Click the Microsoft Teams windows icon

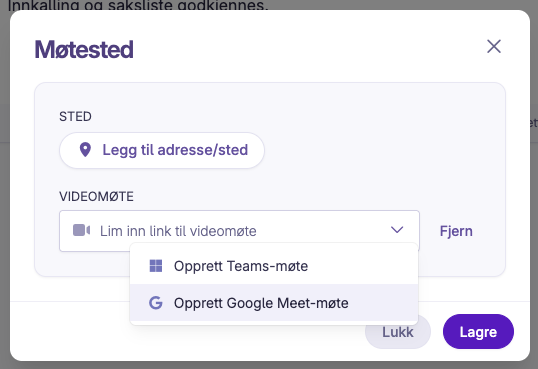point(156,266)
